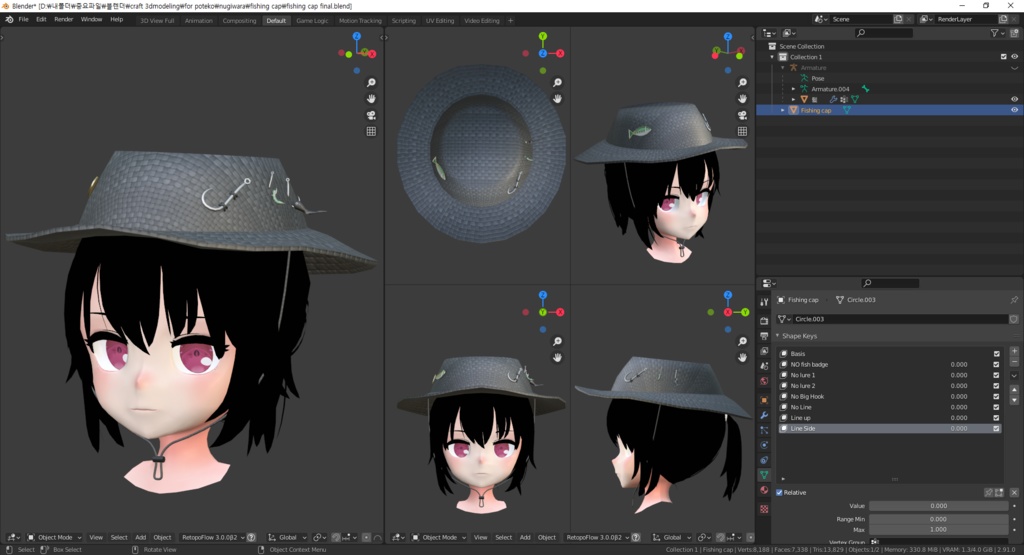Open Object Mode dropdown in left viewport
This screenshot has height=555, width=1024.
(55, 537)
